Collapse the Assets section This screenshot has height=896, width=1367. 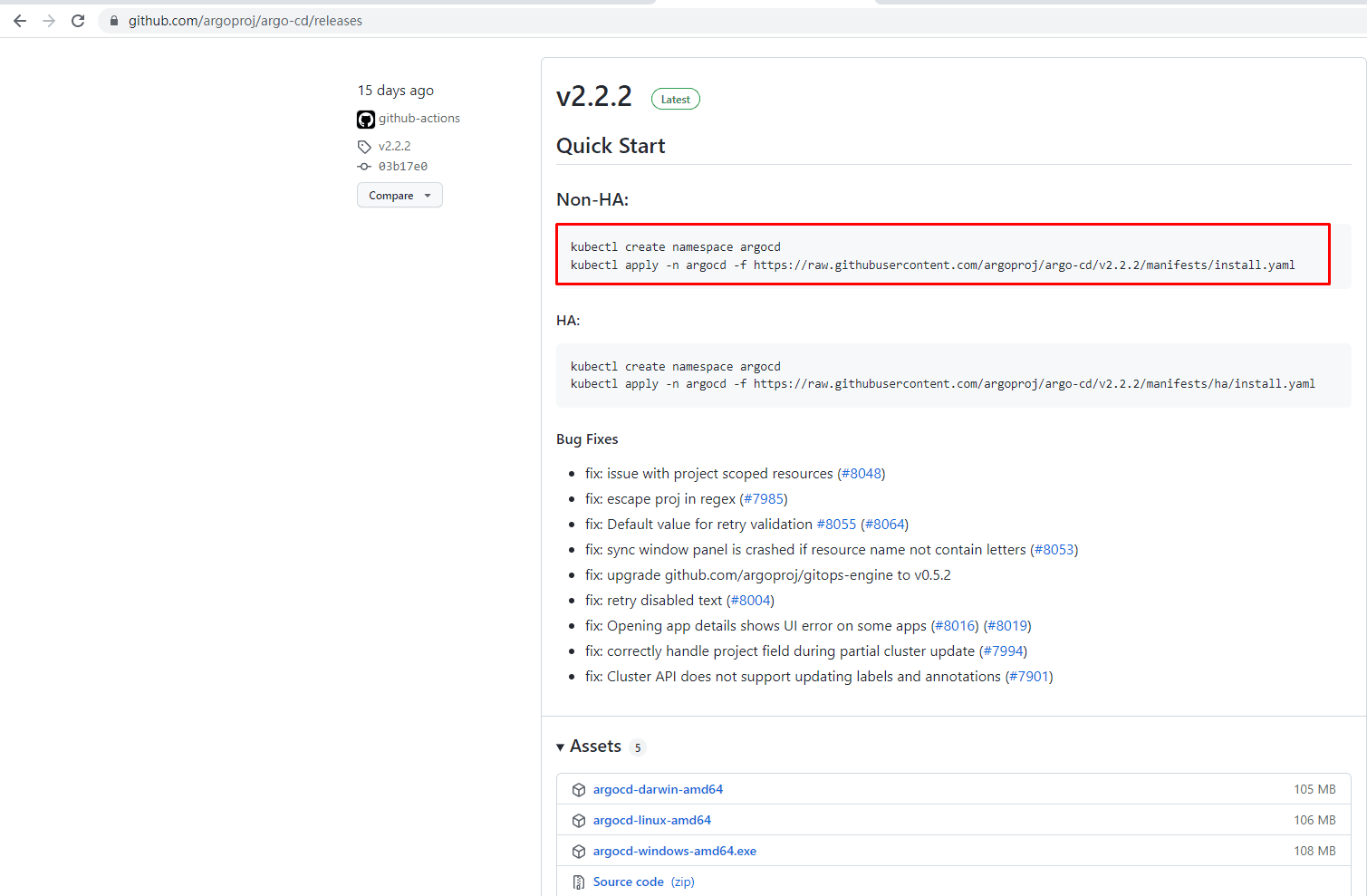[x=589, y=747]
